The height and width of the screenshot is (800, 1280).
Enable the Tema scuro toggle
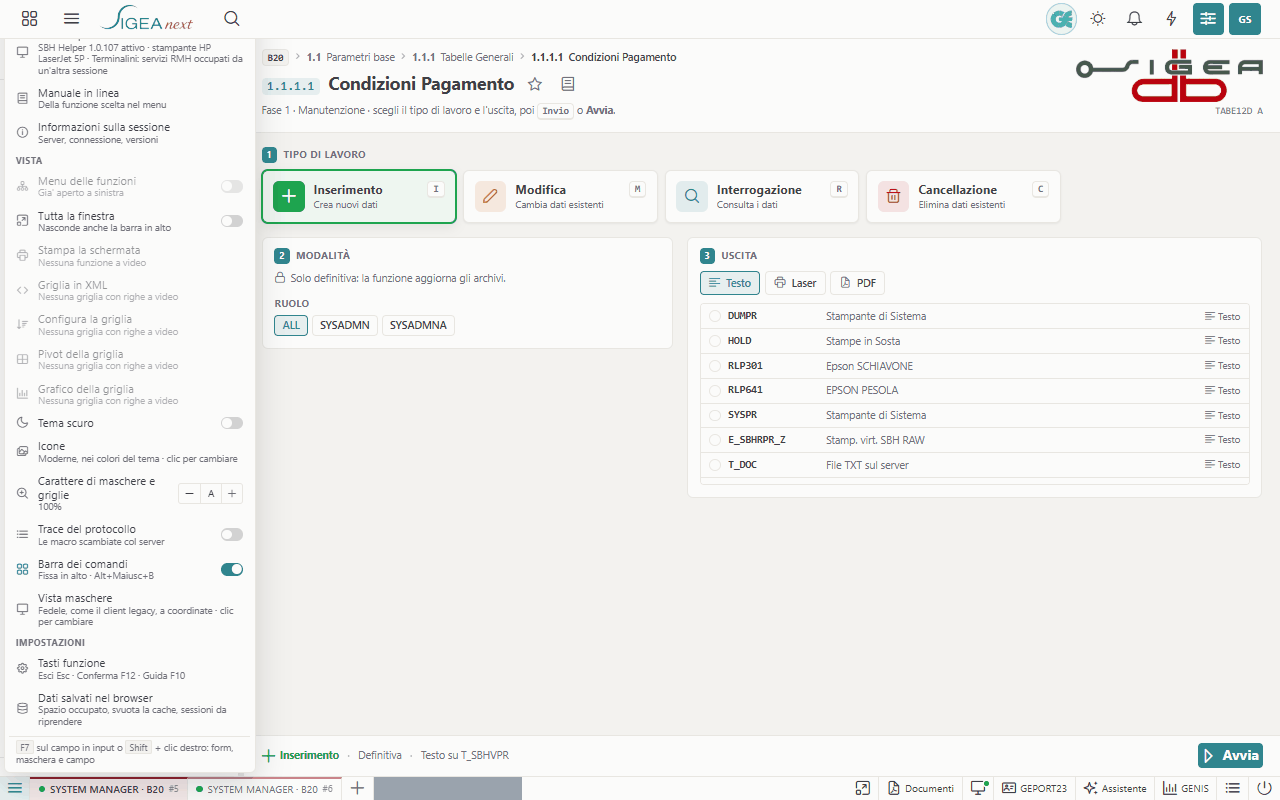pyautogui.click(x=231, y=423)
